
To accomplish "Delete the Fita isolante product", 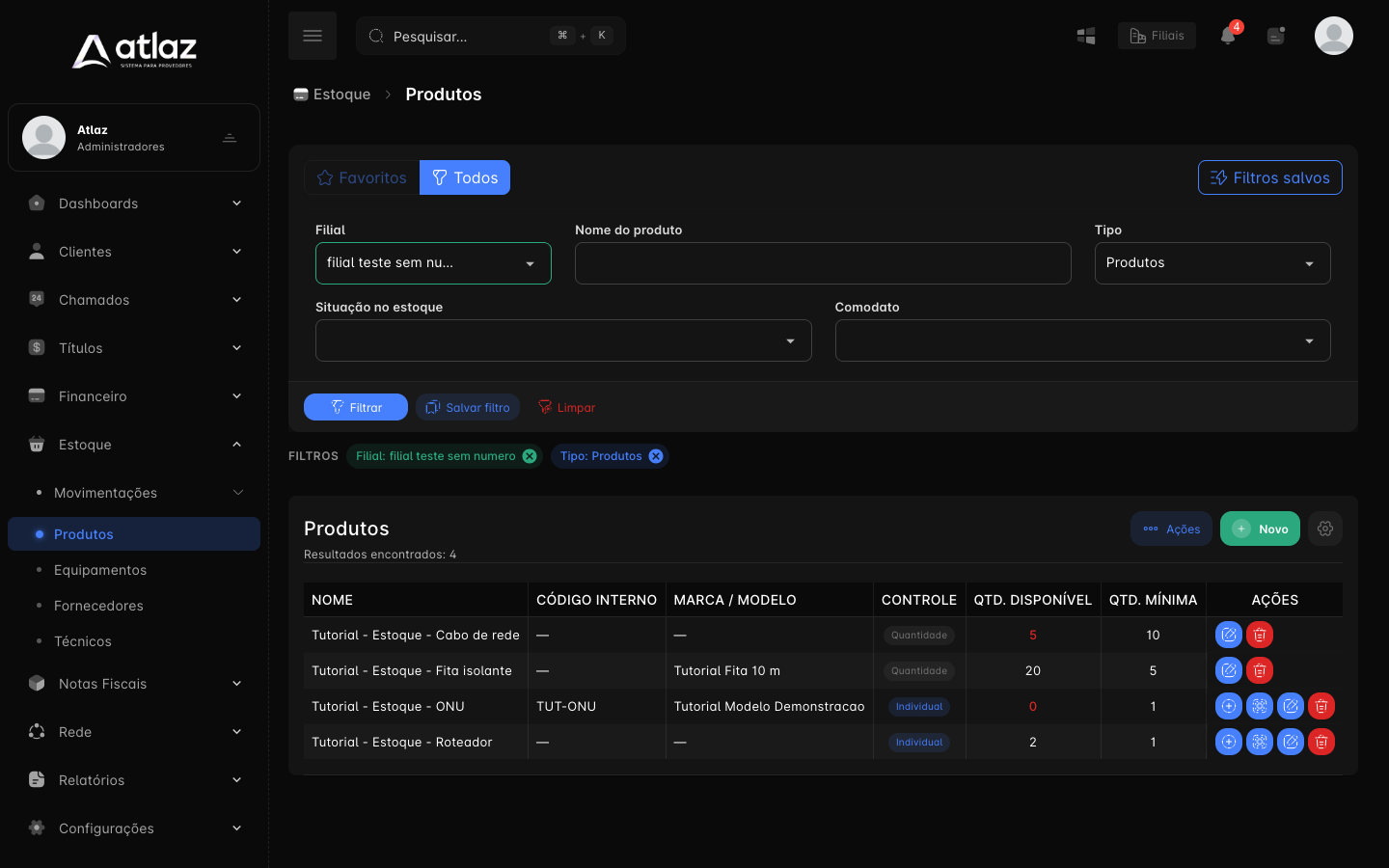I will click(1260, 670).
